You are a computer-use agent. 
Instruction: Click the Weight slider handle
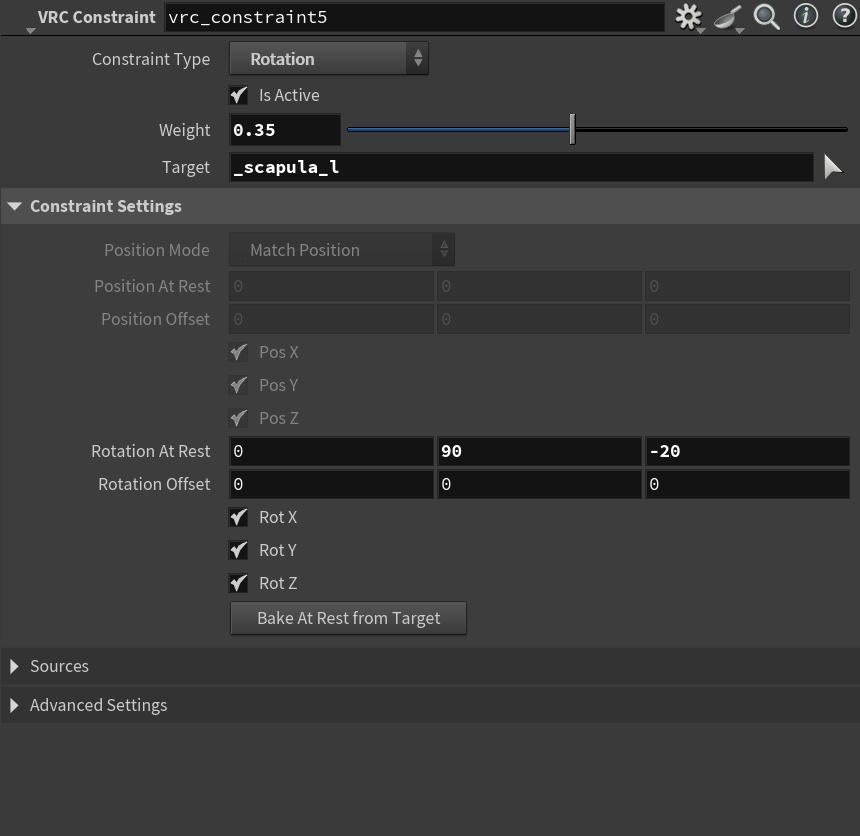(572, 130)
